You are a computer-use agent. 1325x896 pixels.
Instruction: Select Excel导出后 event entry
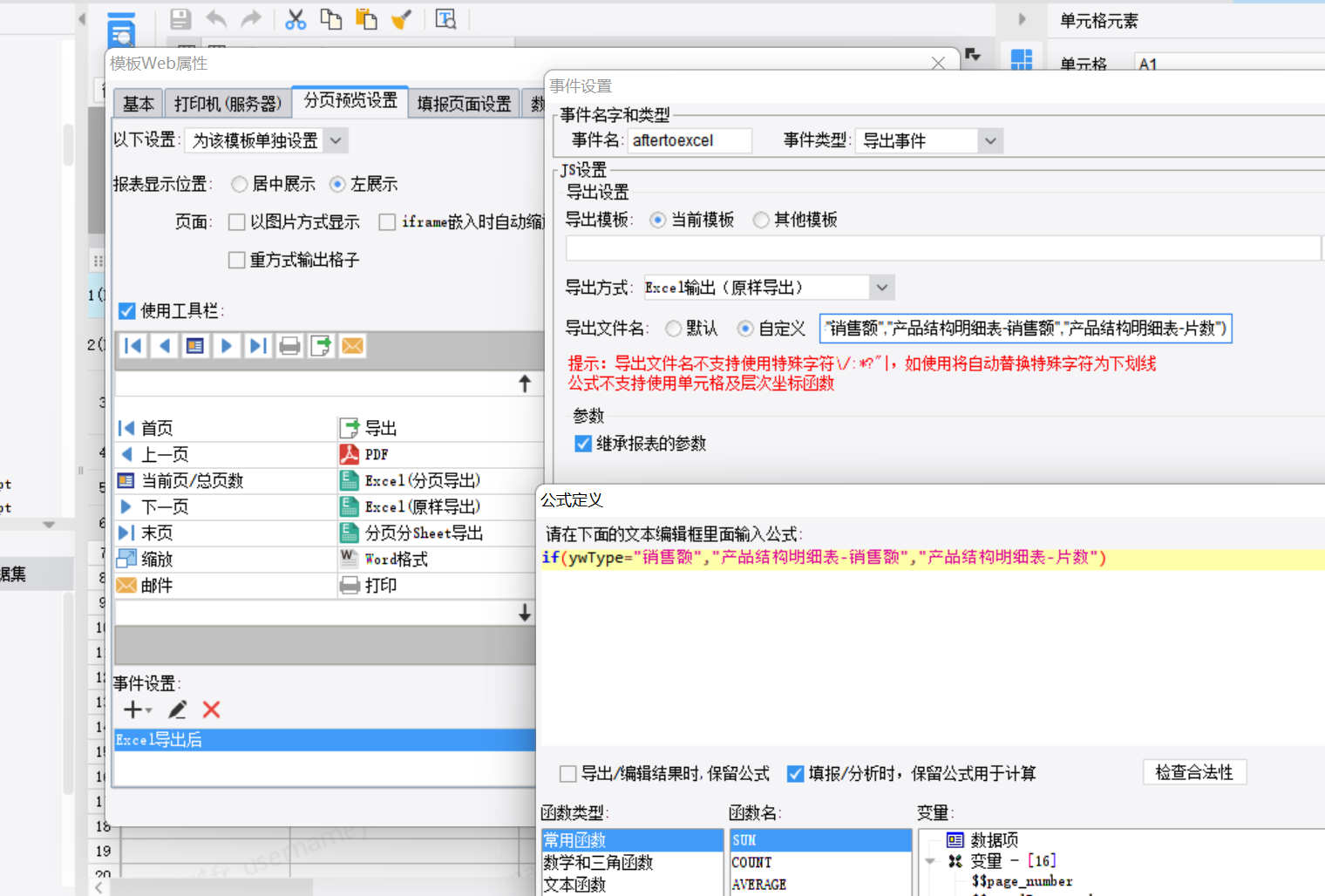click(324, 740)
